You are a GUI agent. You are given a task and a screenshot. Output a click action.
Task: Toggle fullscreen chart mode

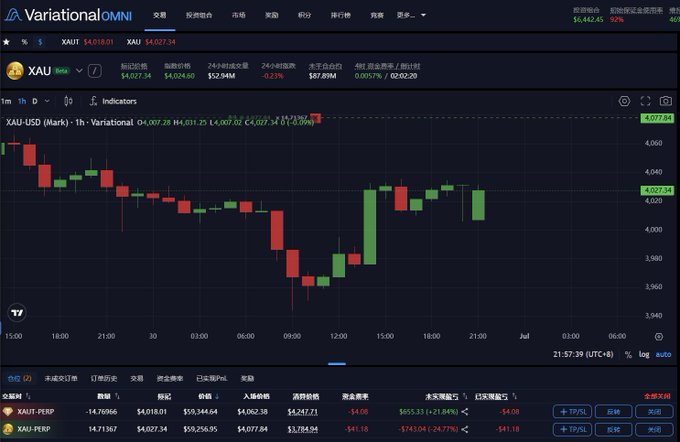[645, 101]
